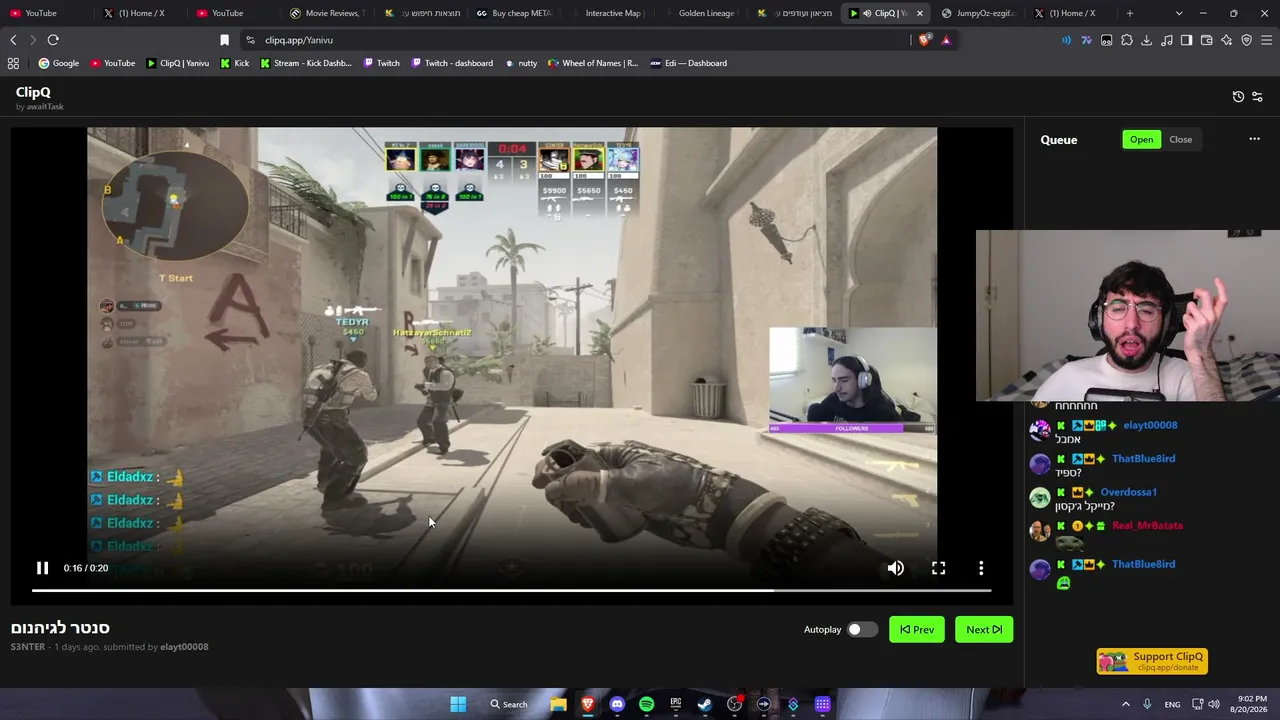Image resolution: width=1280 pixels, height=720 pixels.
Task: Go to previous clip with Prev button
Action: pyautogui.click(x=917, y=629)
